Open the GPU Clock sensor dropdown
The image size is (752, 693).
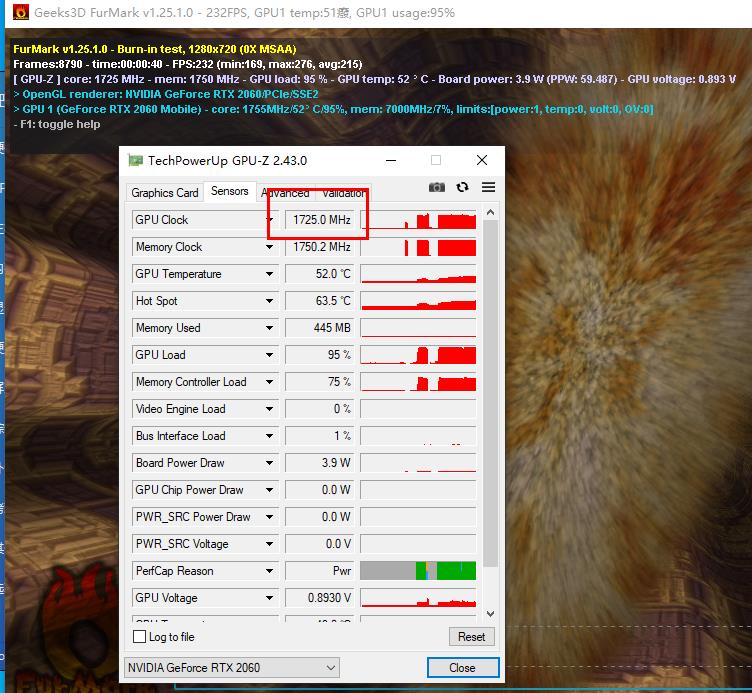click(270, 220)
